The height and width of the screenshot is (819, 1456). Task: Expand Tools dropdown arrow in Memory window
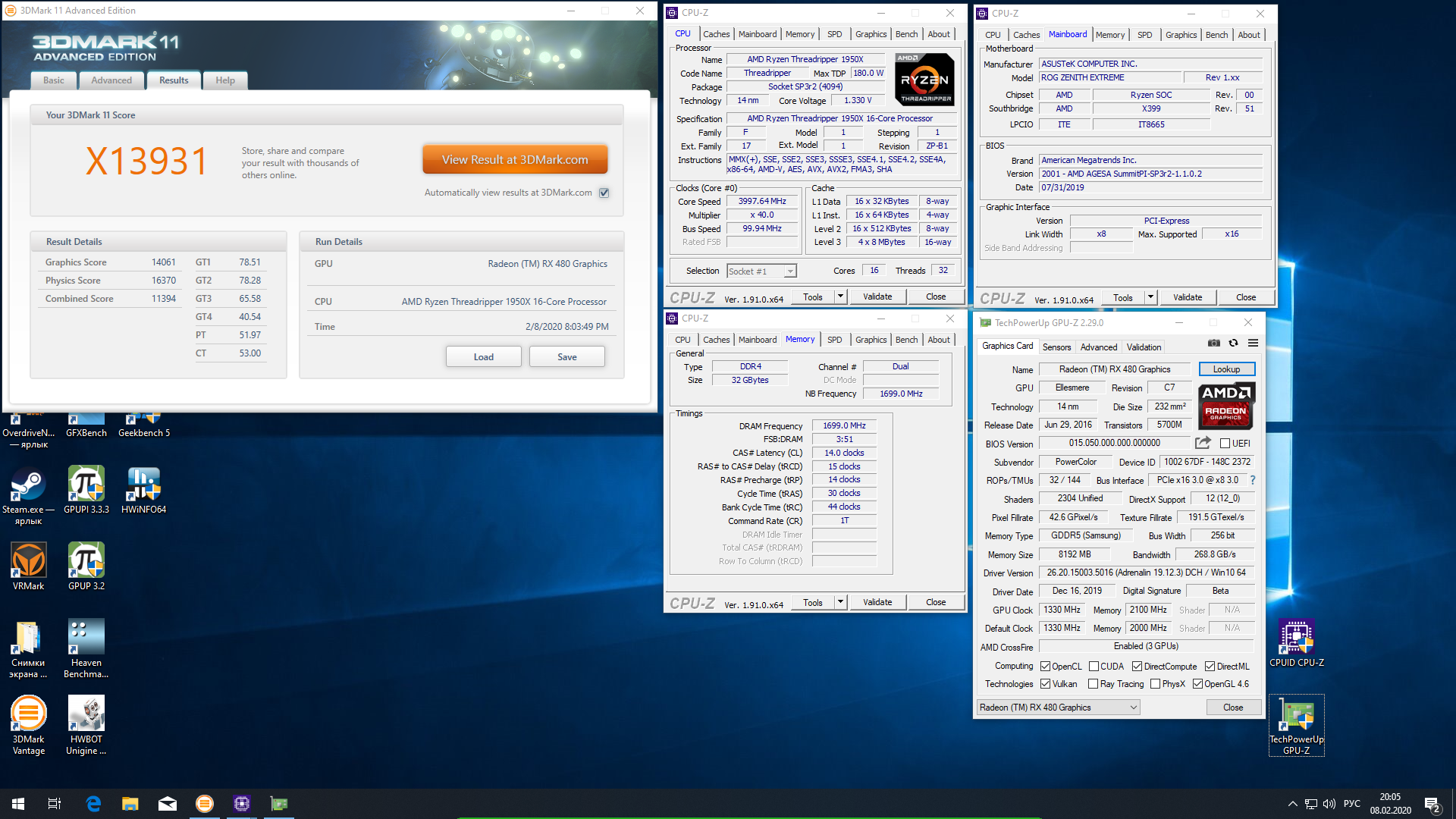840,602
